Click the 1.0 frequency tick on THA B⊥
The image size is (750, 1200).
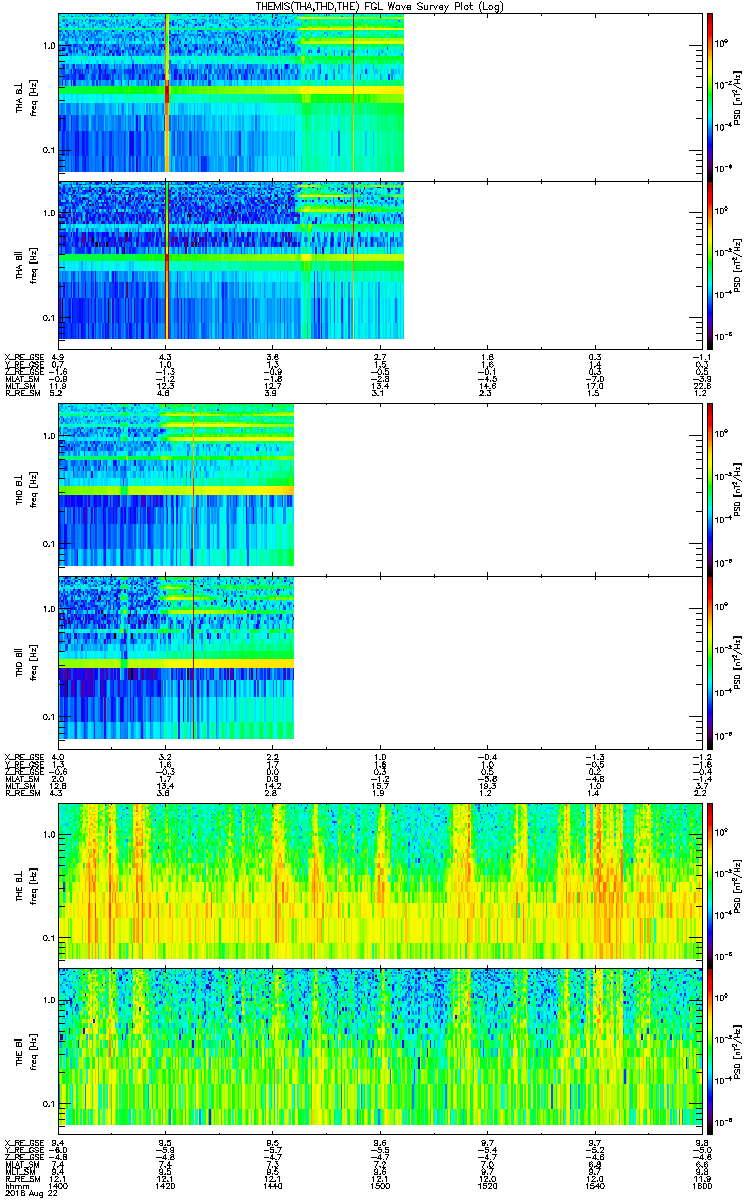49,46
